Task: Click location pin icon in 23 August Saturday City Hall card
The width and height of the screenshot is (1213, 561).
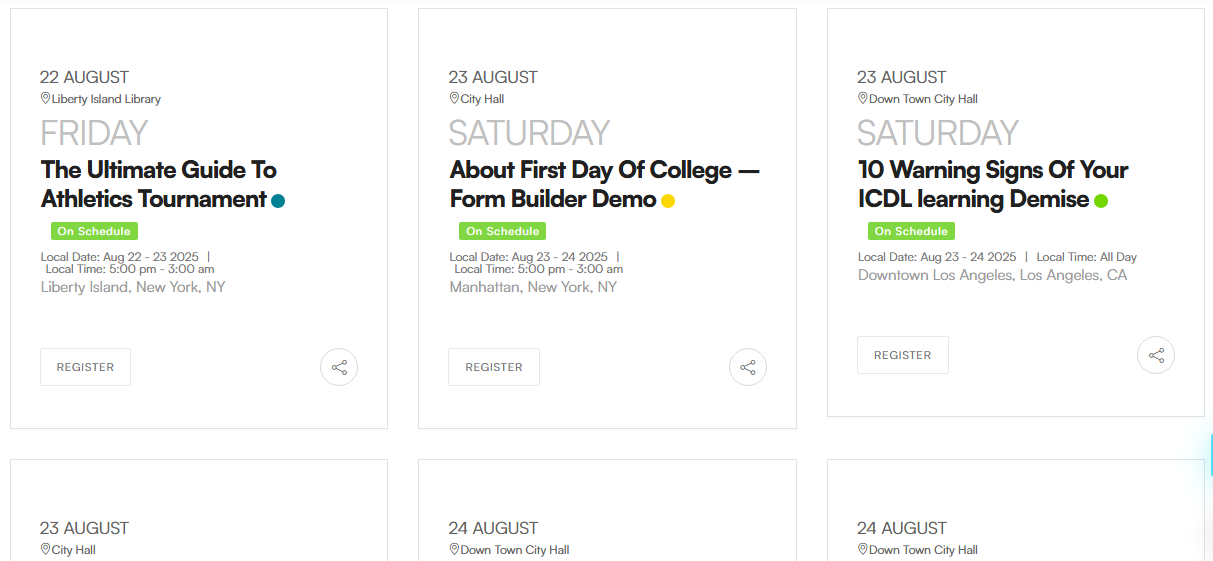Action: (x=454, y=98)
